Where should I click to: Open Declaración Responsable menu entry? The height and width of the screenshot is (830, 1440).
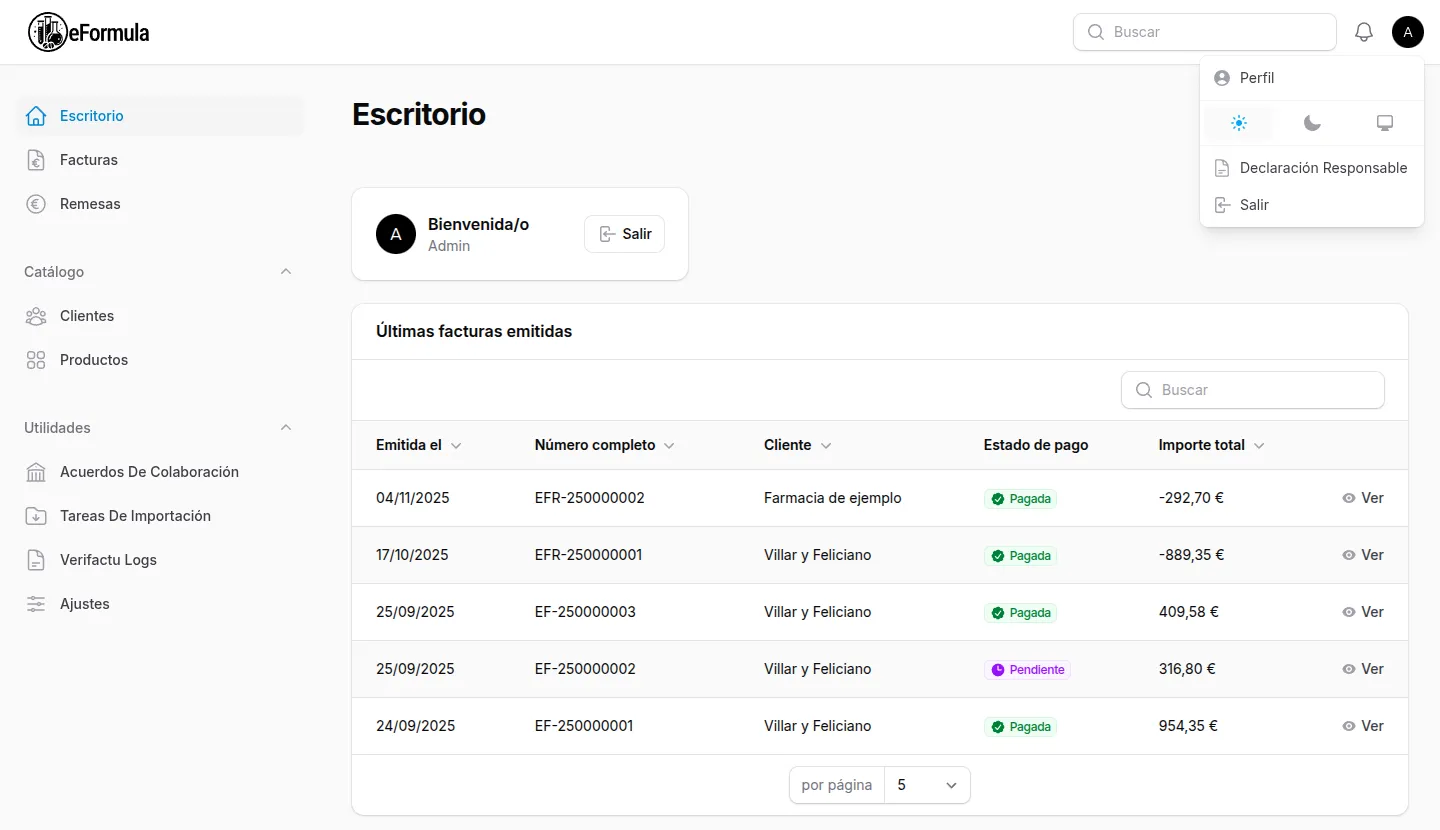pos(1312,168)
